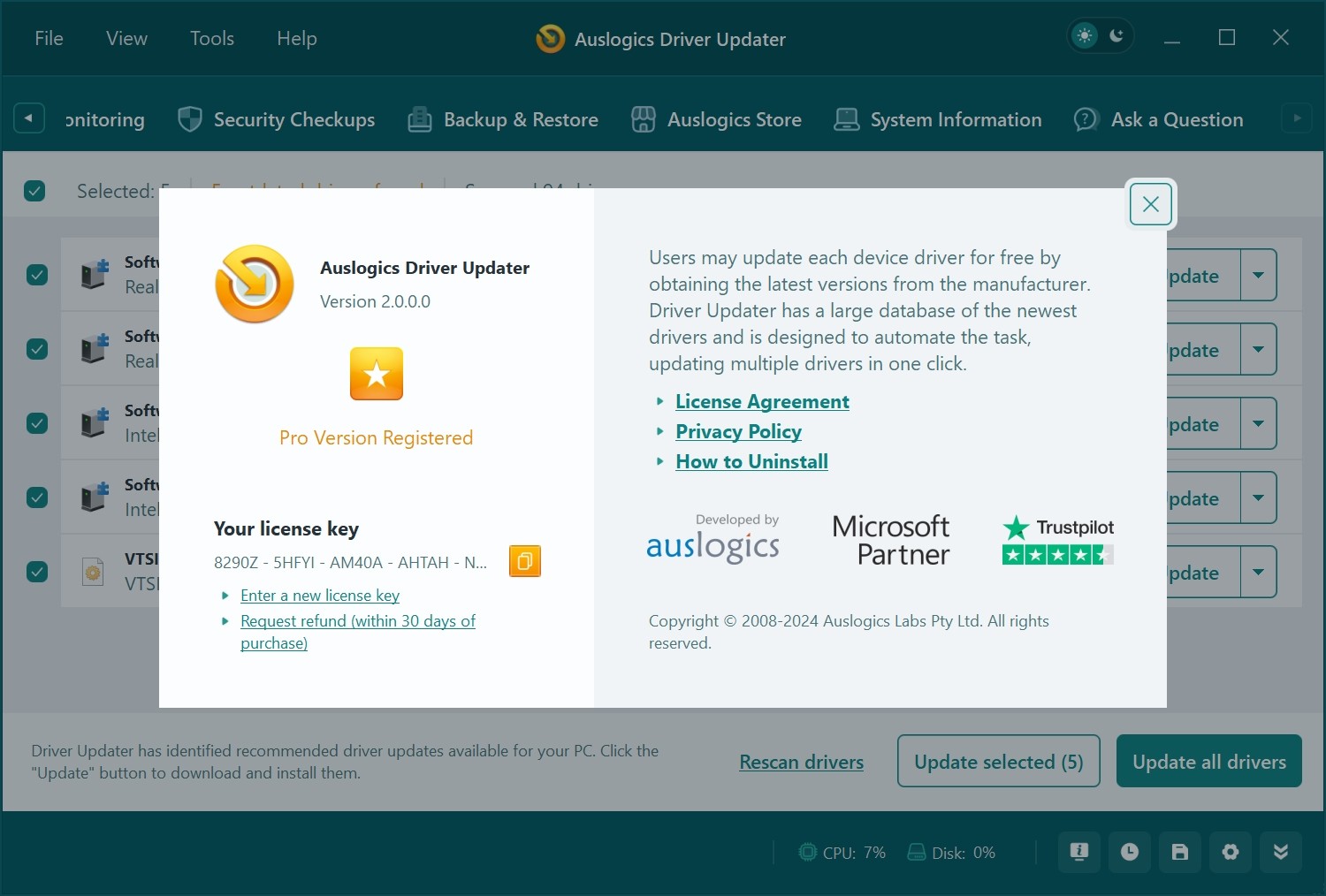Open the info icon in bottom bar
Image resolution: width=1326 pixels, height=896 pixels.
point(1079,852)
